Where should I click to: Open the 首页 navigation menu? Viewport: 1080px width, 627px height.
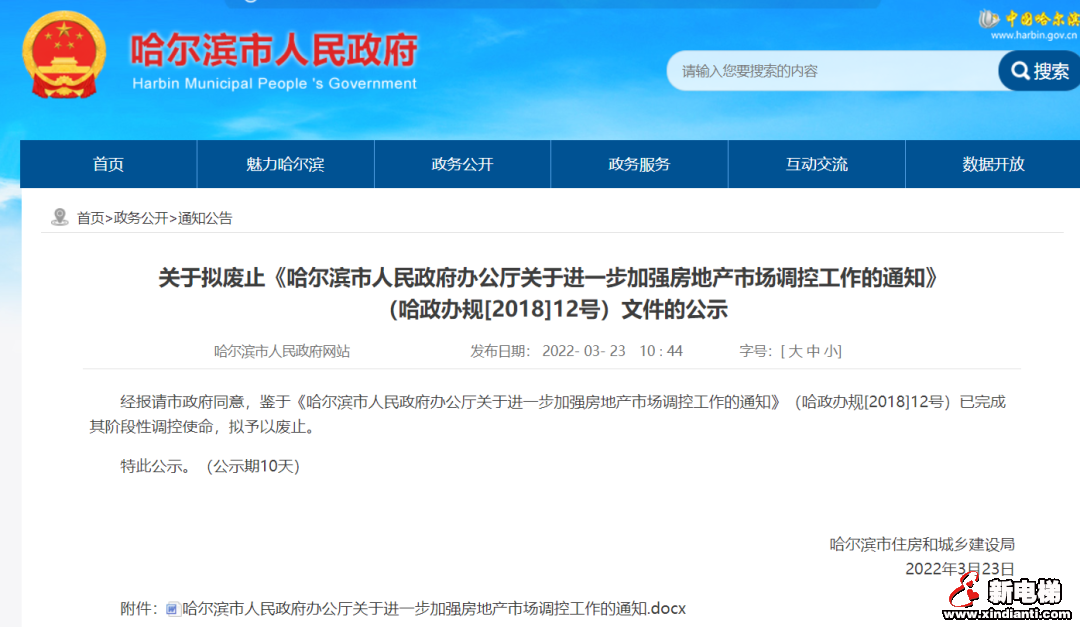(107, 164)
